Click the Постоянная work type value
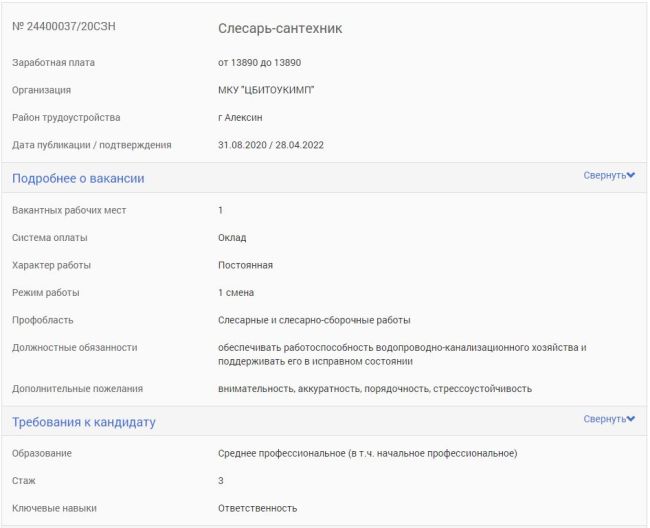 pos(245,265)
